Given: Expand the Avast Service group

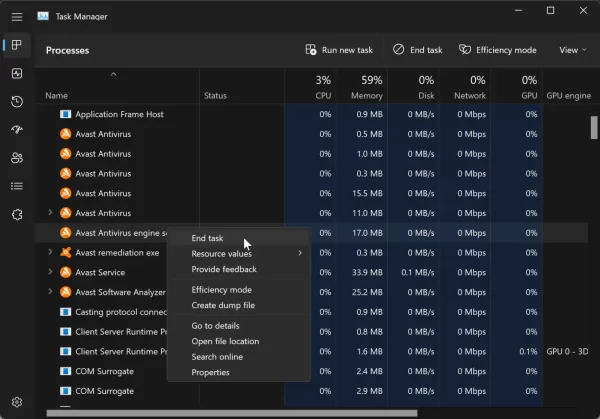Looking at the screenshot, I should click(50, 272).
